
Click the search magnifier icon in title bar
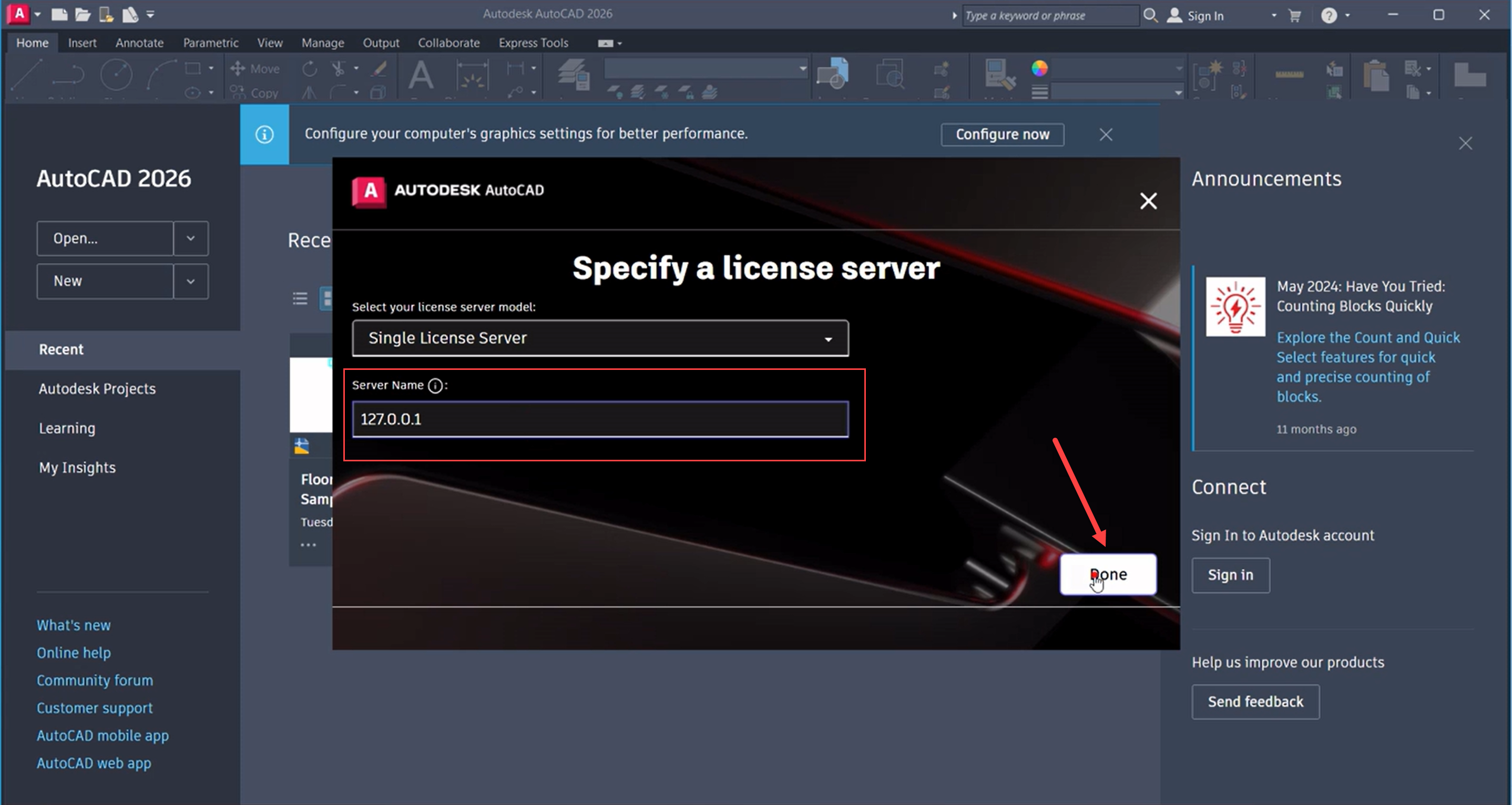[1150, 16]
